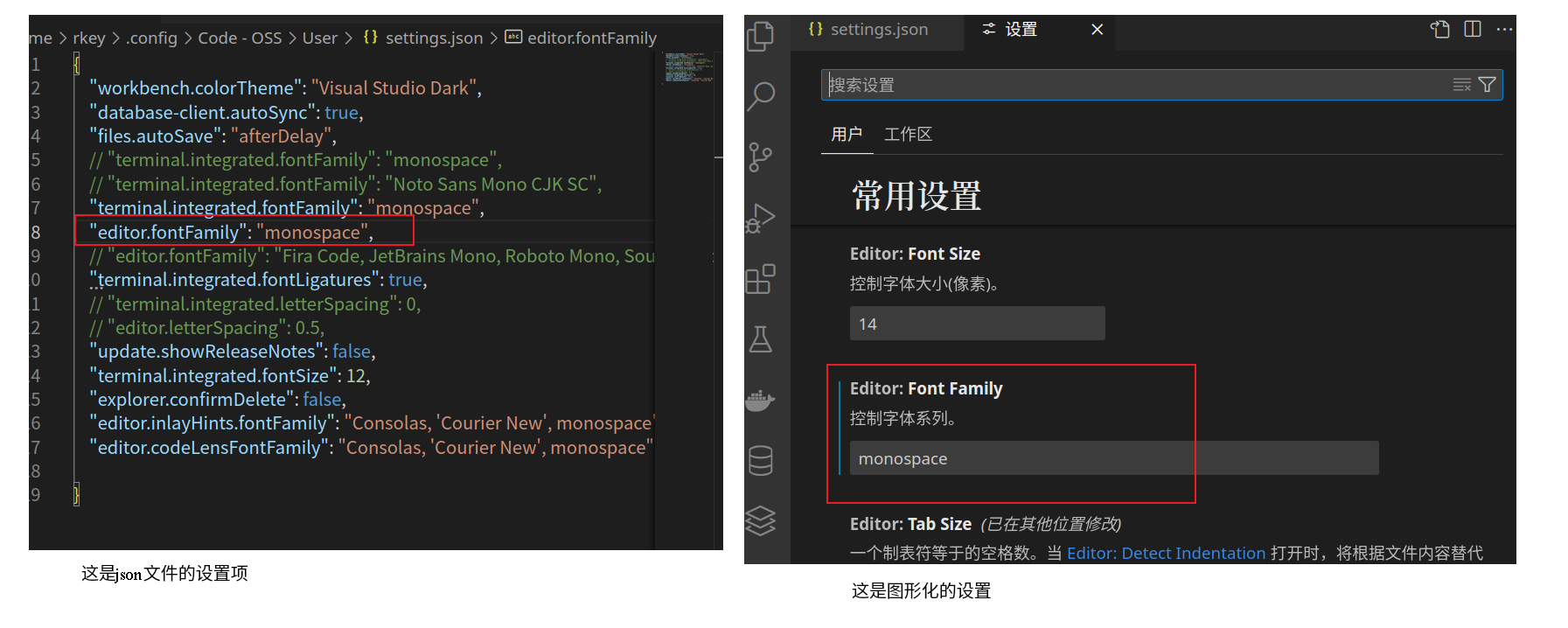Click the Editor: Tab Size setting title
The height and width of the screenshot is (628, 1568).
tap(910, 524)
